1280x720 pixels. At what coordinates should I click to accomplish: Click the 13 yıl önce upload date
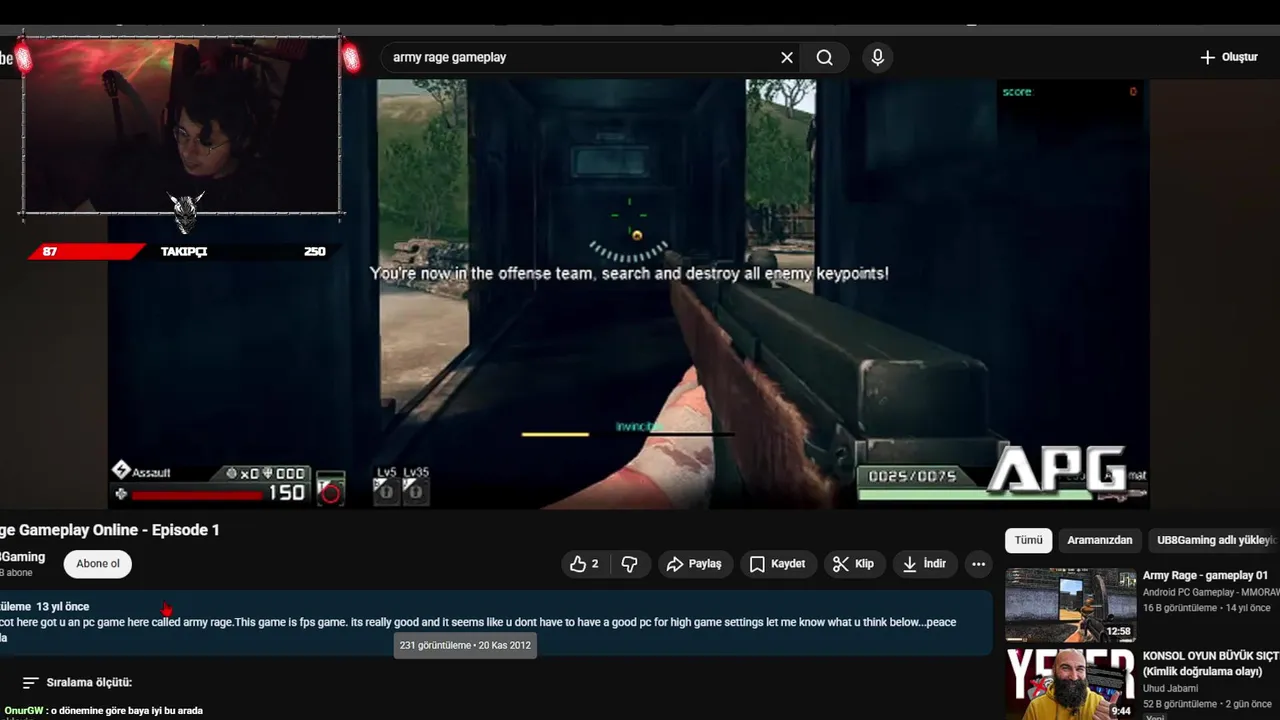pos(63,607)
